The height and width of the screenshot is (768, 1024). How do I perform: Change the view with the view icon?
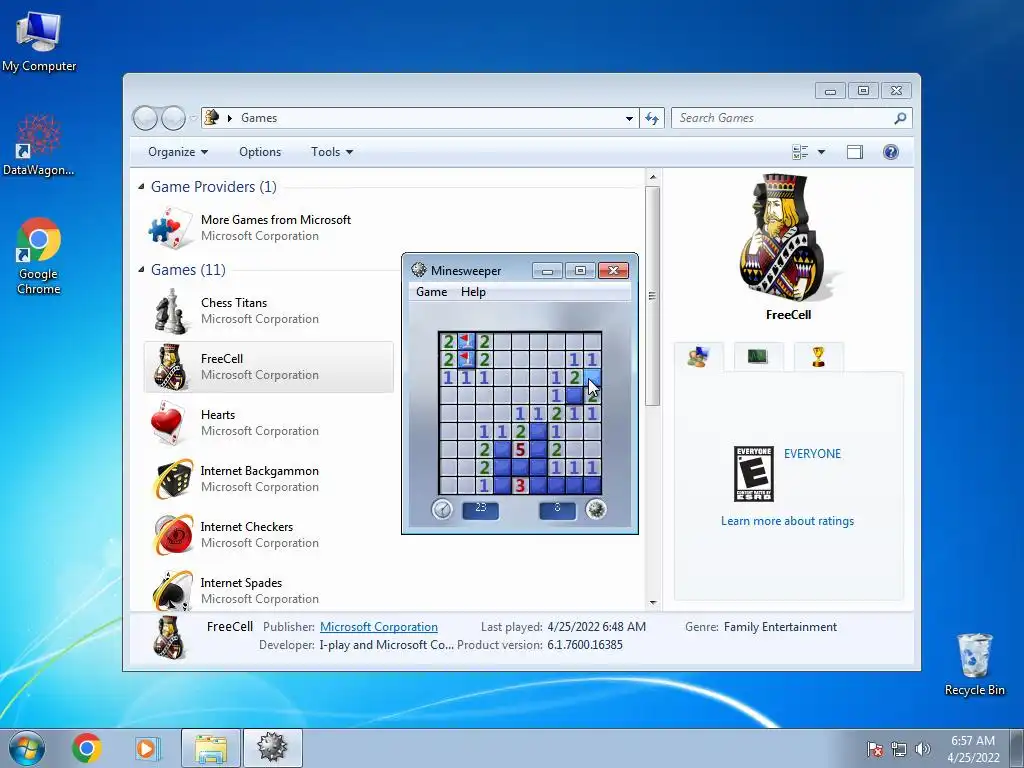click(x=800, y=152)
